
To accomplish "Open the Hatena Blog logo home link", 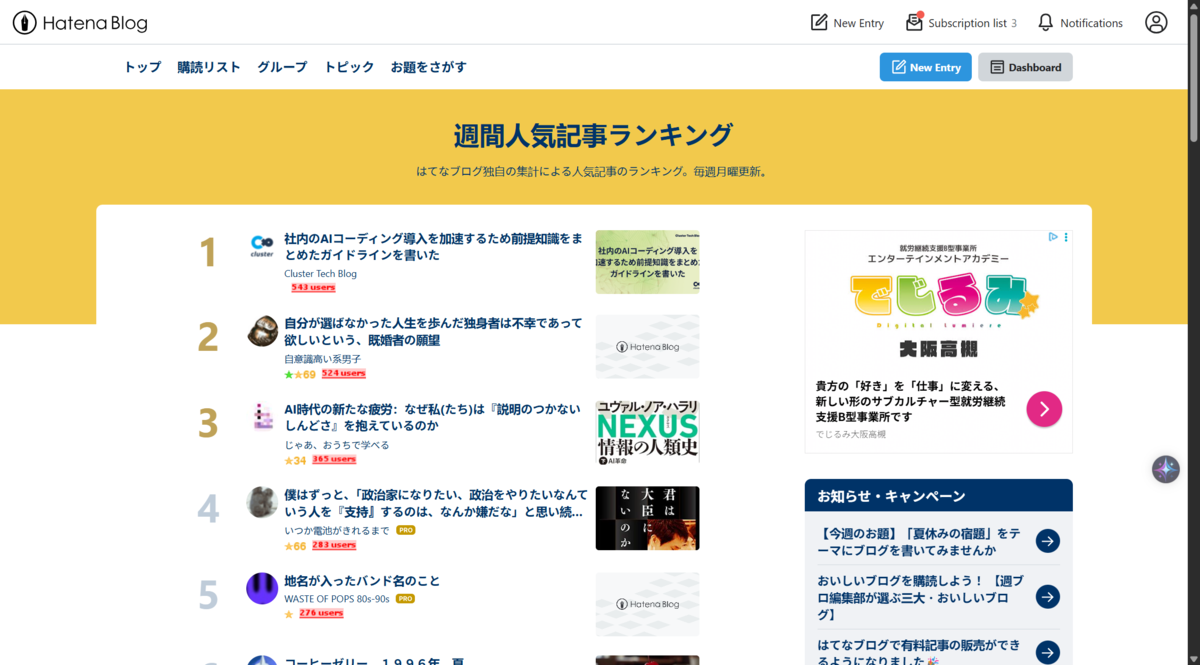I will click(80, 22).
